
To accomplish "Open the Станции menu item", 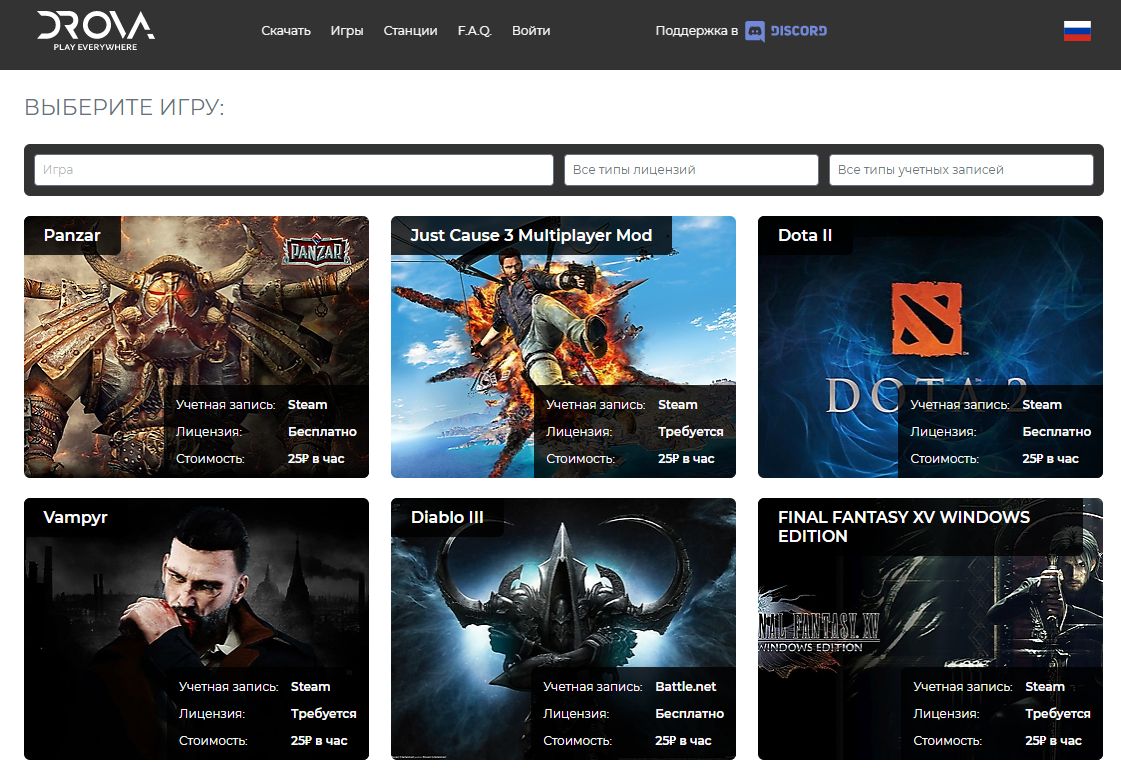I will pyautogui.click(x=410, y=31).
